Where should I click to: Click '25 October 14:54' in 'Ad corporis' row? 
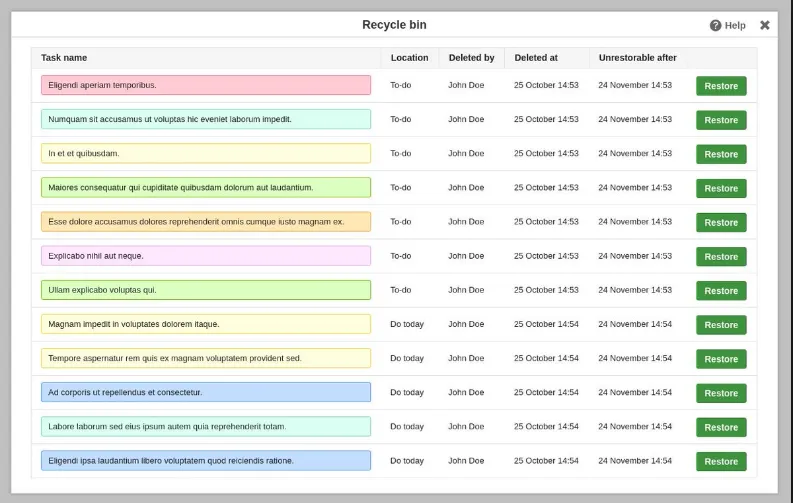(x=546, y=392)
